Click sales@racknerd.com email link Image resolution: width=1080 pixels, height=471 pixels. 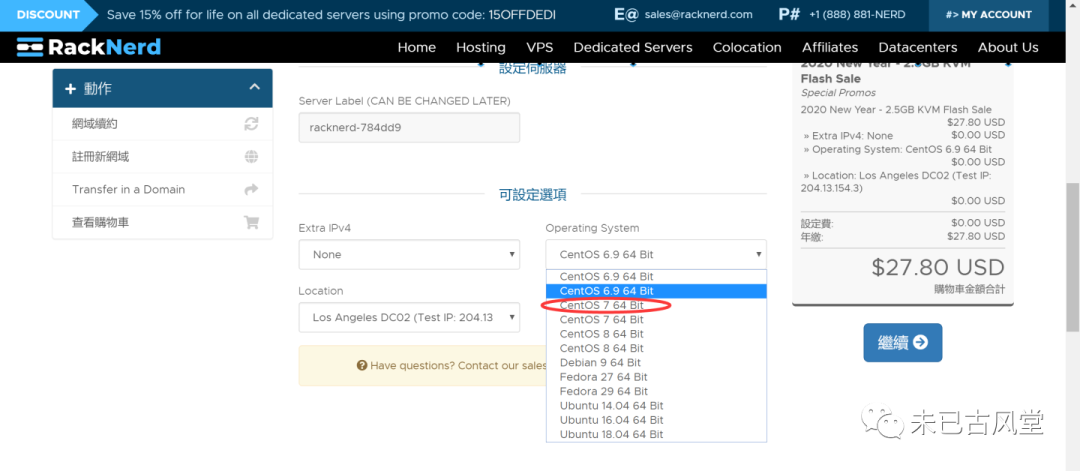pos(698,14)
